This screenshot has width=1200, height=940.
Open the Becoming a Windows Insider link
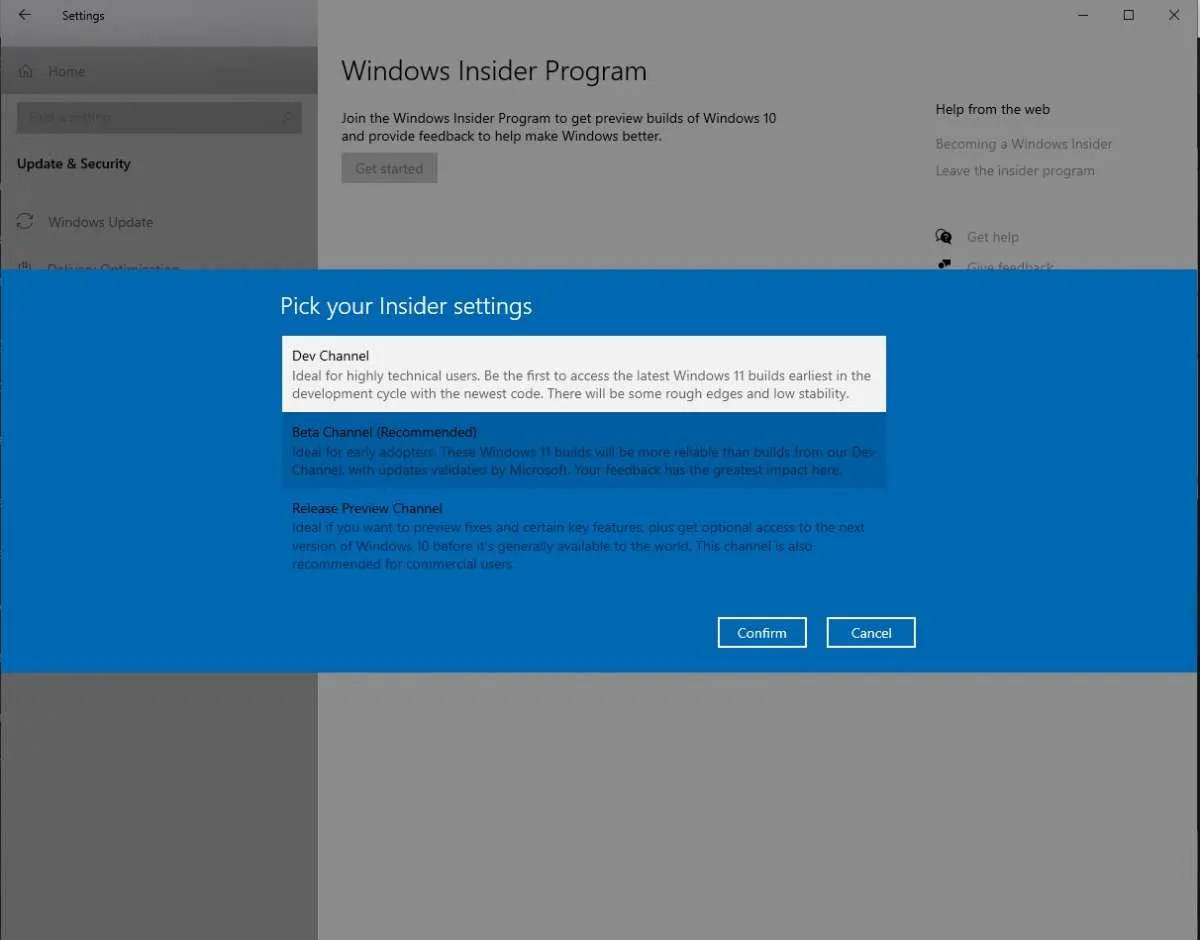click(1023, 143)
